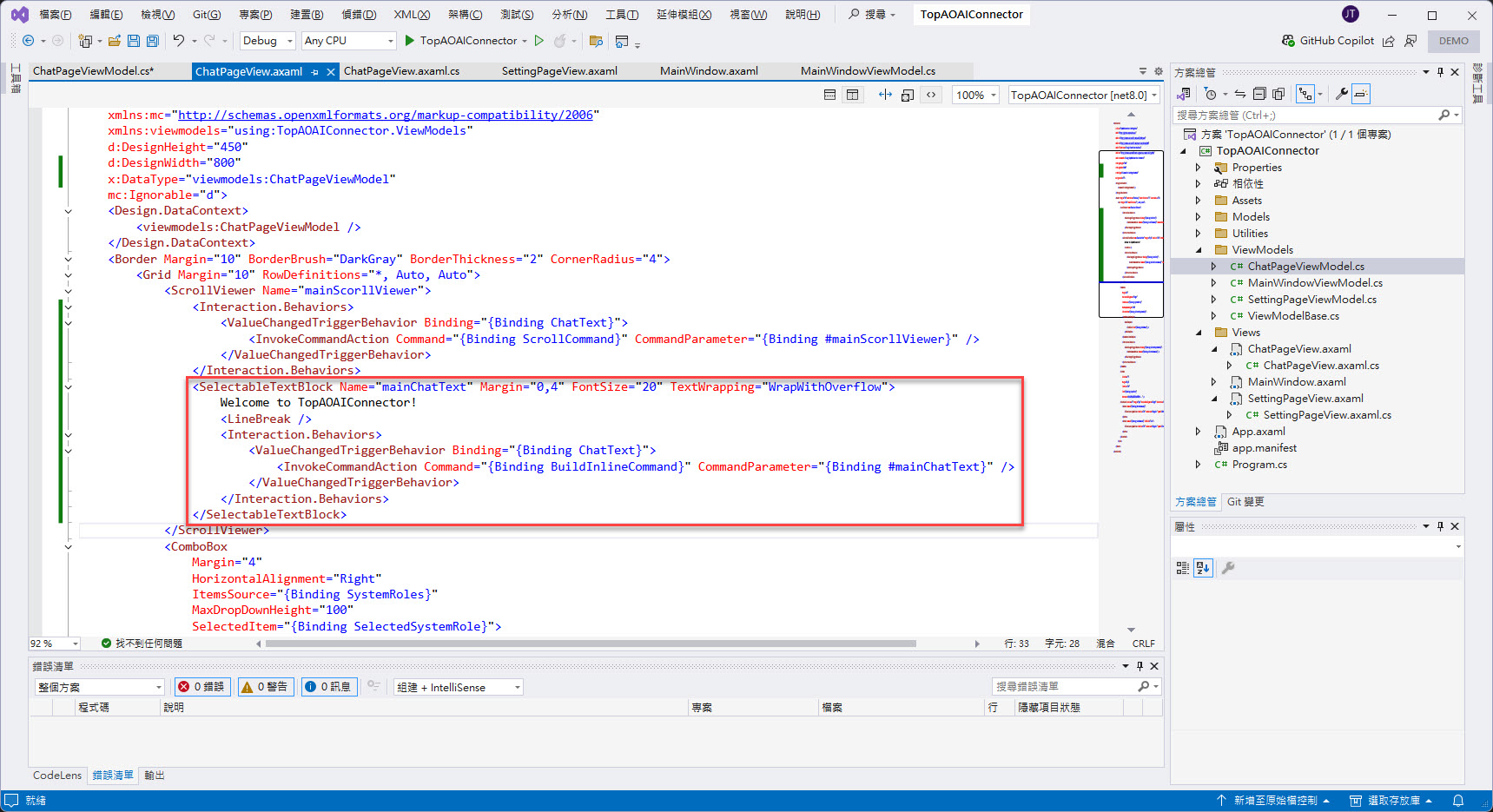Open the 組建 + IntelliSense dropdown
The height and width of the screenshot is (812, 1493).
pyautogui.click(x=459, y=687)
